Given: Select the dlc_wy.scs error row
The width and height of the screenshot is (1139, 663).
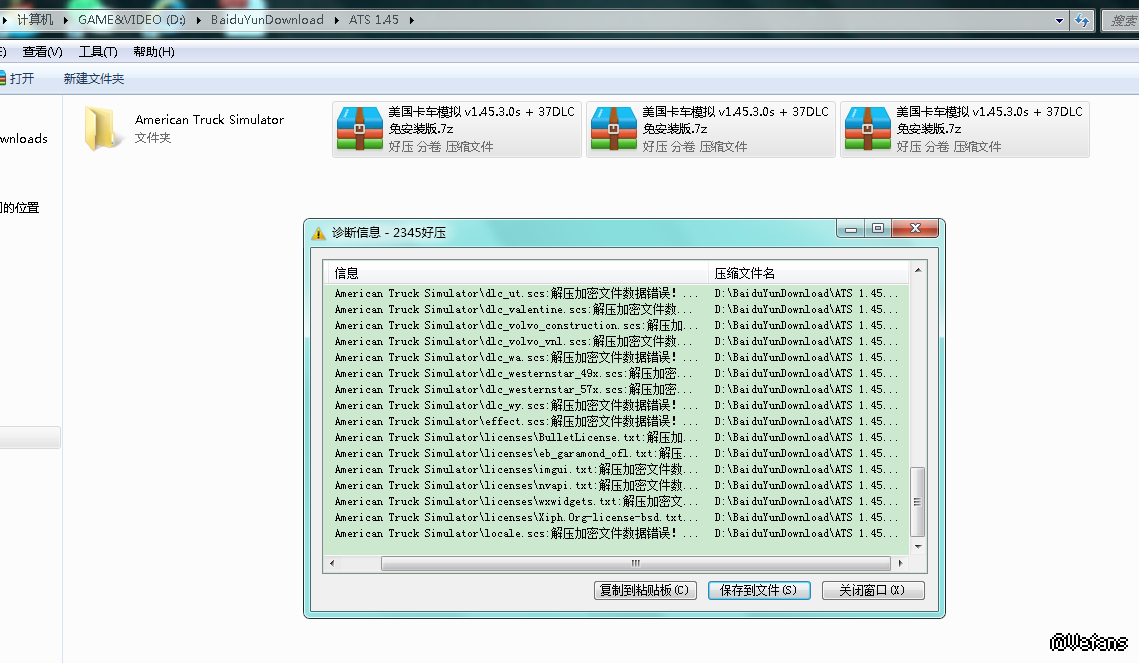Looking at the screenshot, I should [616, 405].
